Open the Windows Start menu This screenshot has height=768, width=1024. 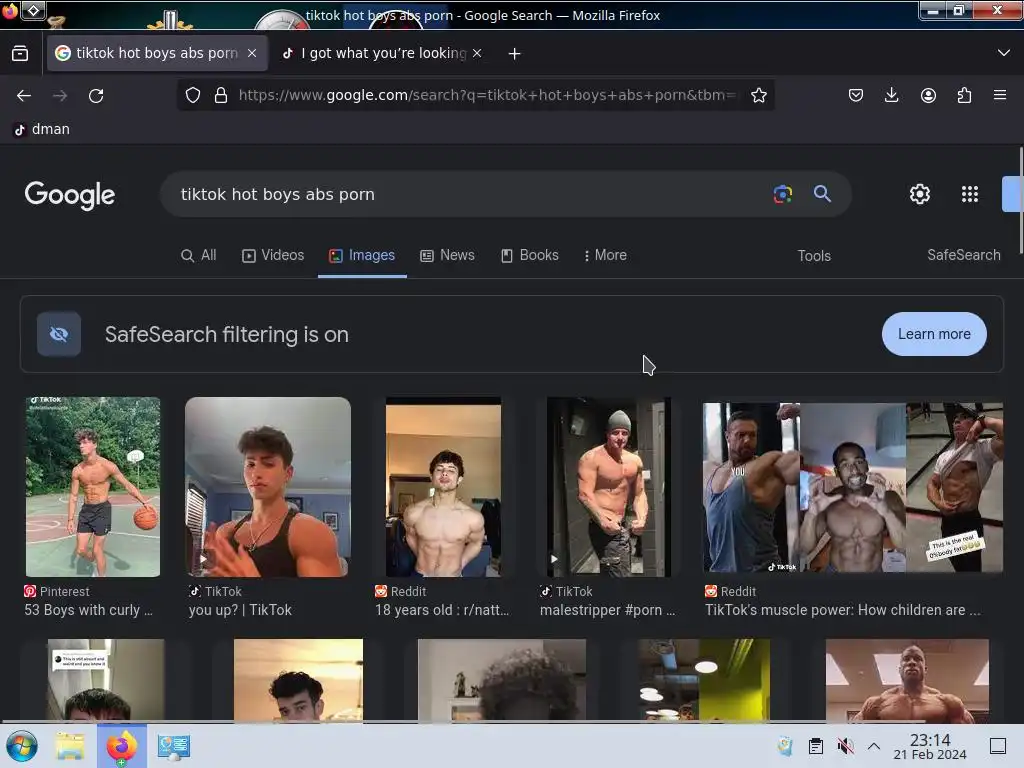tap(22, 746)
